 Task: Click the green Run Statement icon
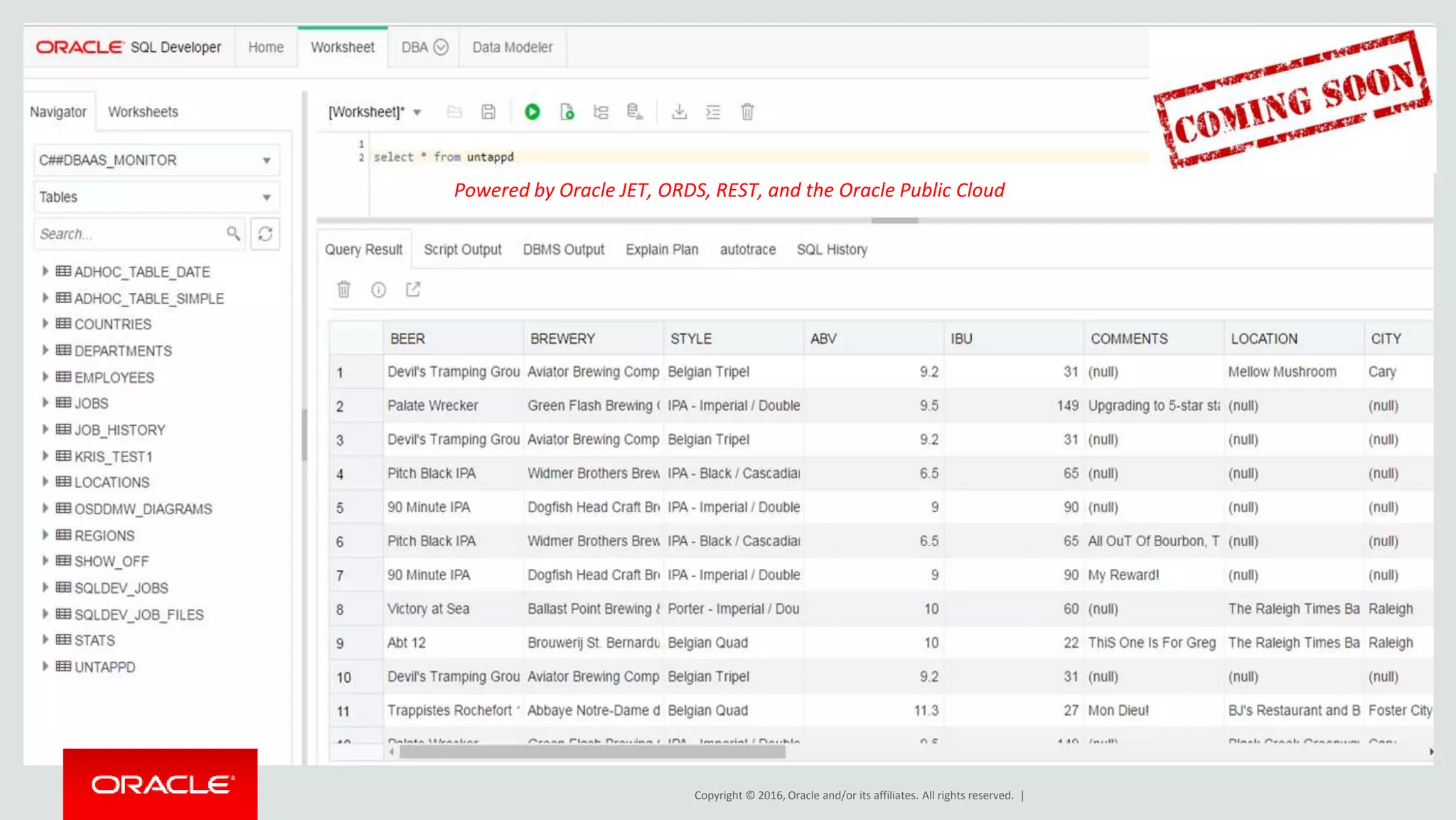532,112
